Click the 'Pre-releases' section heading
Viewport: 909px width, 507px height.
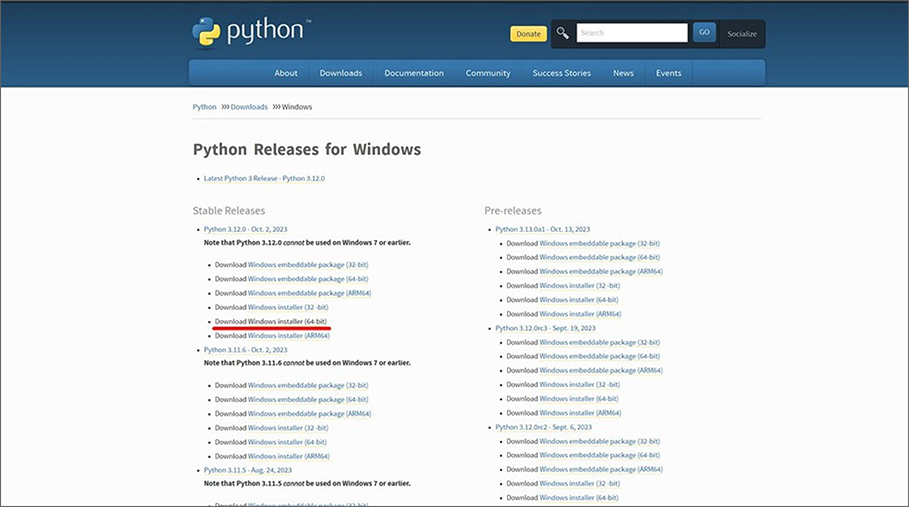pos(513,211)
